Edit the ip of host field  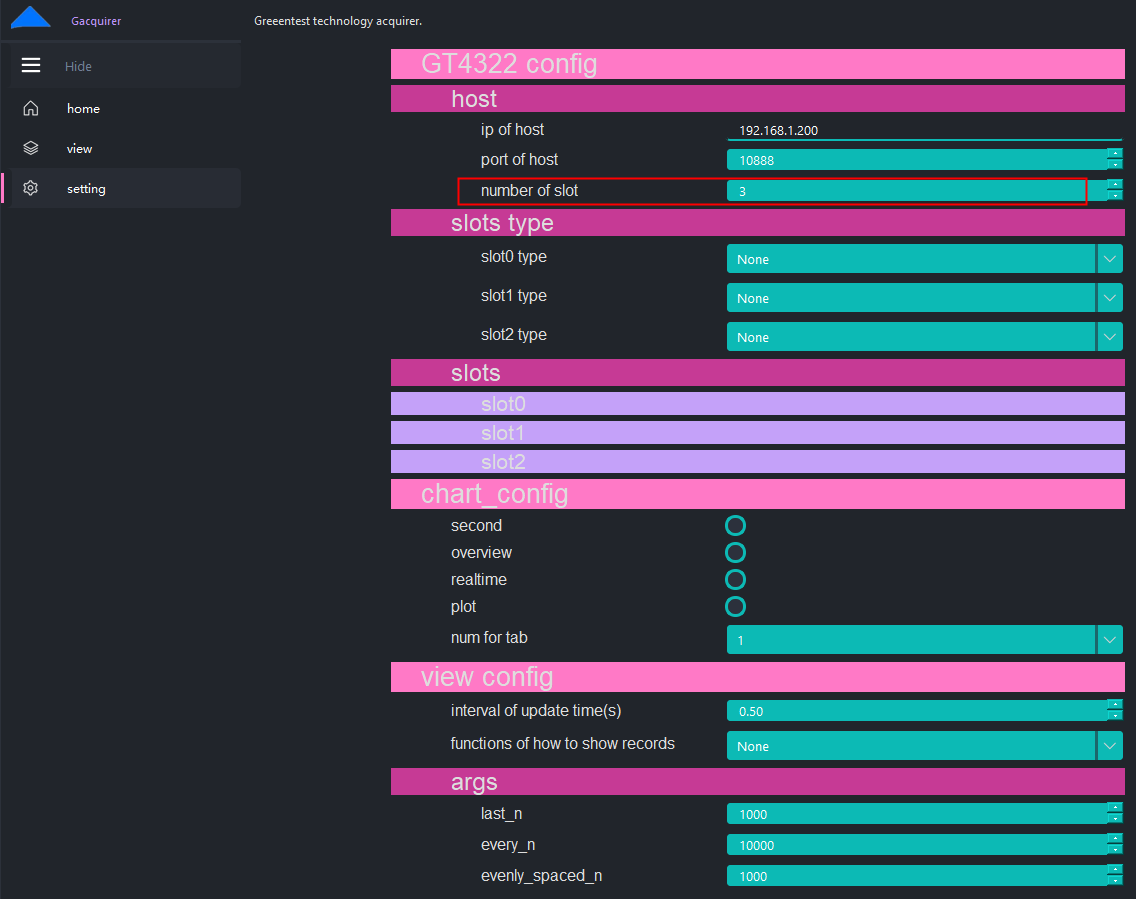(x=924, y=130)
